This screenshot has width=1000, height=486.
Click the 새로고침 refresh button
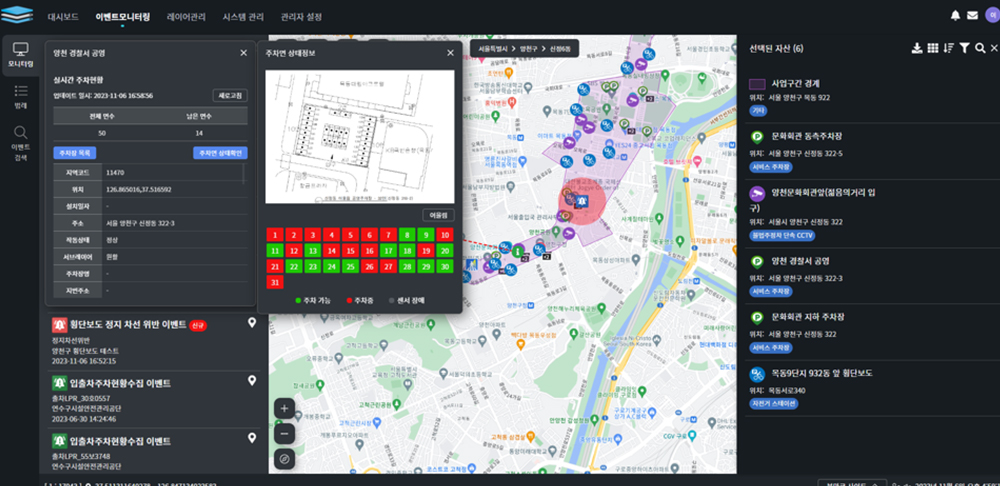[230, 96]
